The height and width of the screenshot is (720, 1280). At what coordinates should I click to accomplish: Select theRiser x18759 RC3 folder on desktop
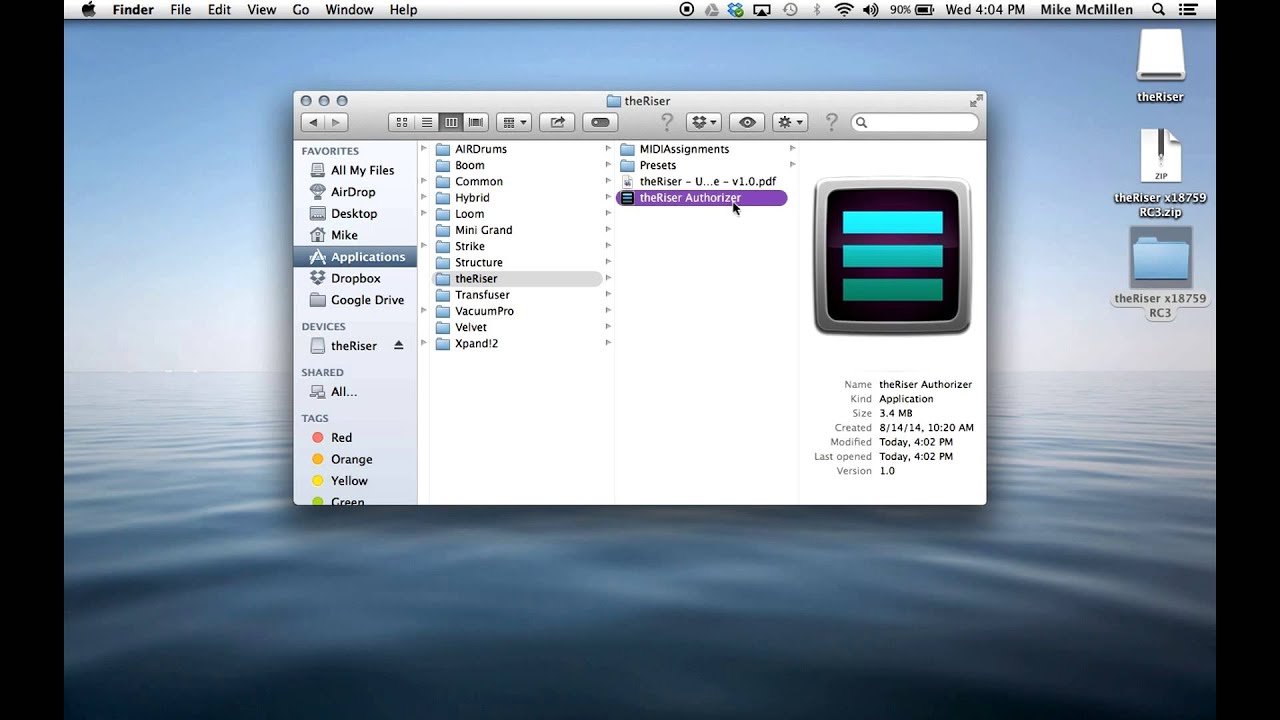1160,273
